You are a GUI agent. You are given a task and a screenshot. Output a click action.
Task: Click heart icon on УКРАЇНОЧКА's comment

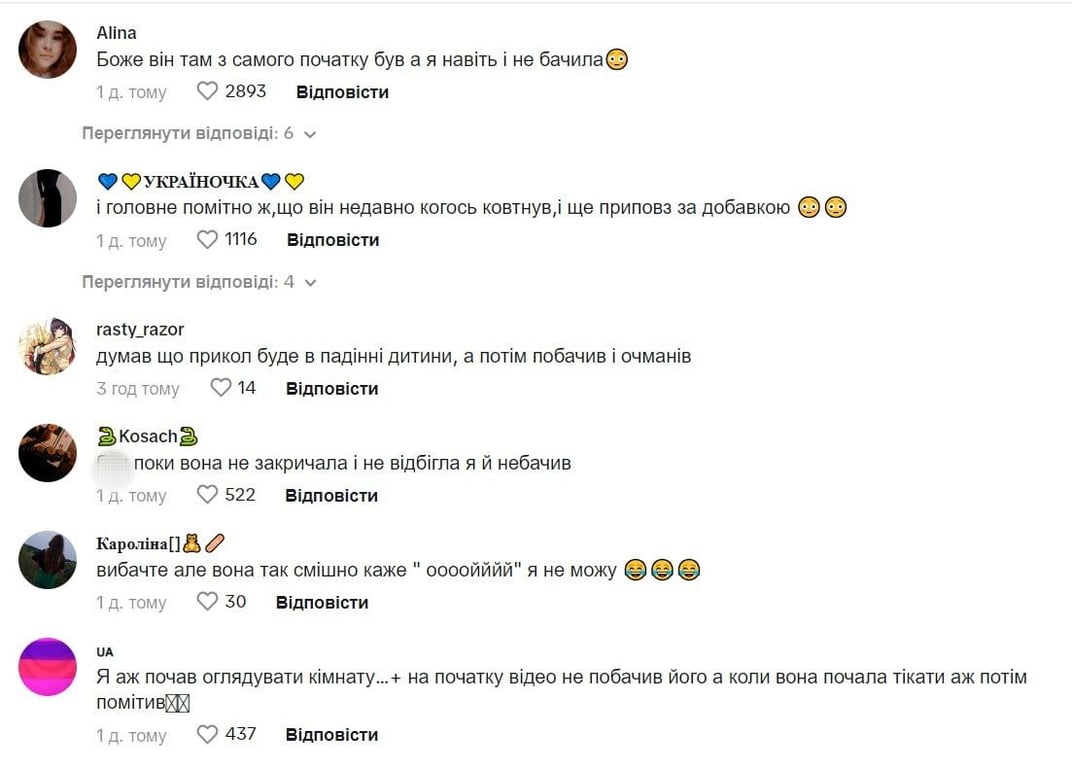(207, 240)
